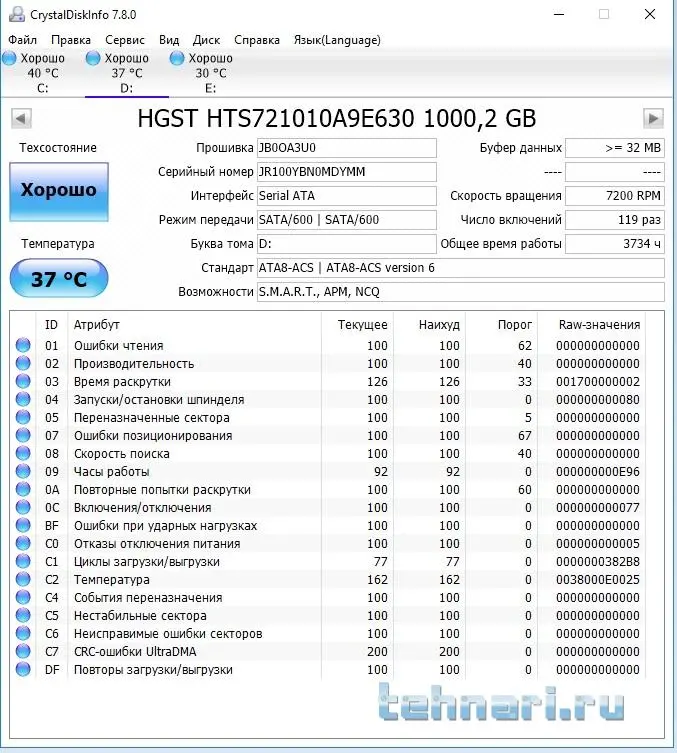Screen dimensions: 677x753
Task: Click status orb for Переназначенные сектора row
Action: point(23,417)
